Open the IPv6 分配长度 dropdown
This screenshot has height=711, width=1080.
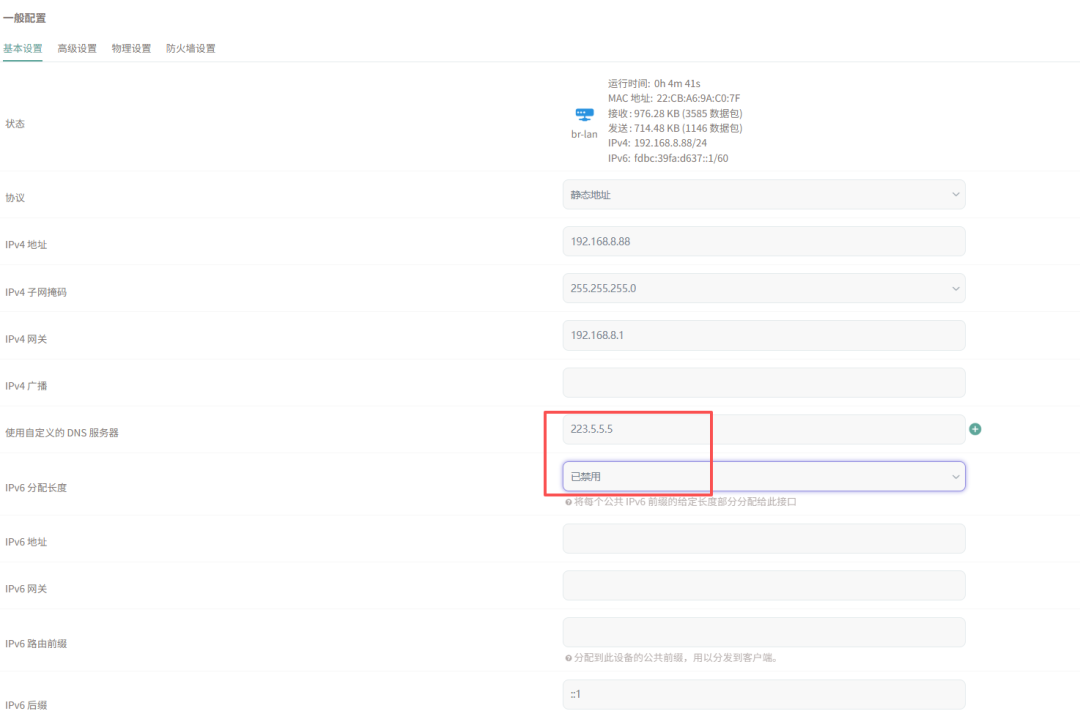[763, 477]
